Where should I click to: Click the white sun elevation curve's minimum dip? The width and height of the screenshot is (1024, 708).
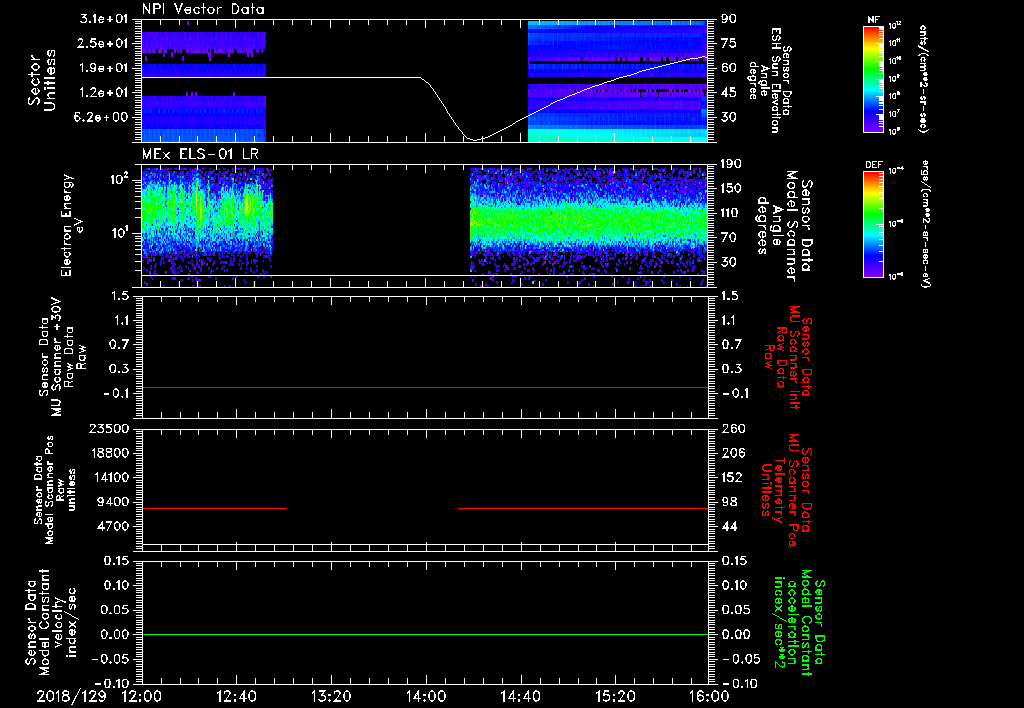[475, 139]
